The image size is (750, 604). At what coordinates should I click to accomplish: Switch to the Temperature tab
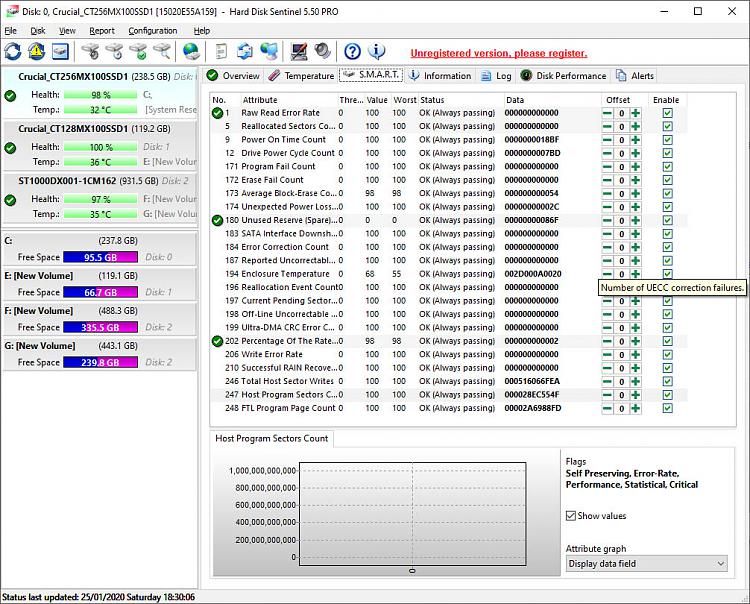(x=301, y=76)
